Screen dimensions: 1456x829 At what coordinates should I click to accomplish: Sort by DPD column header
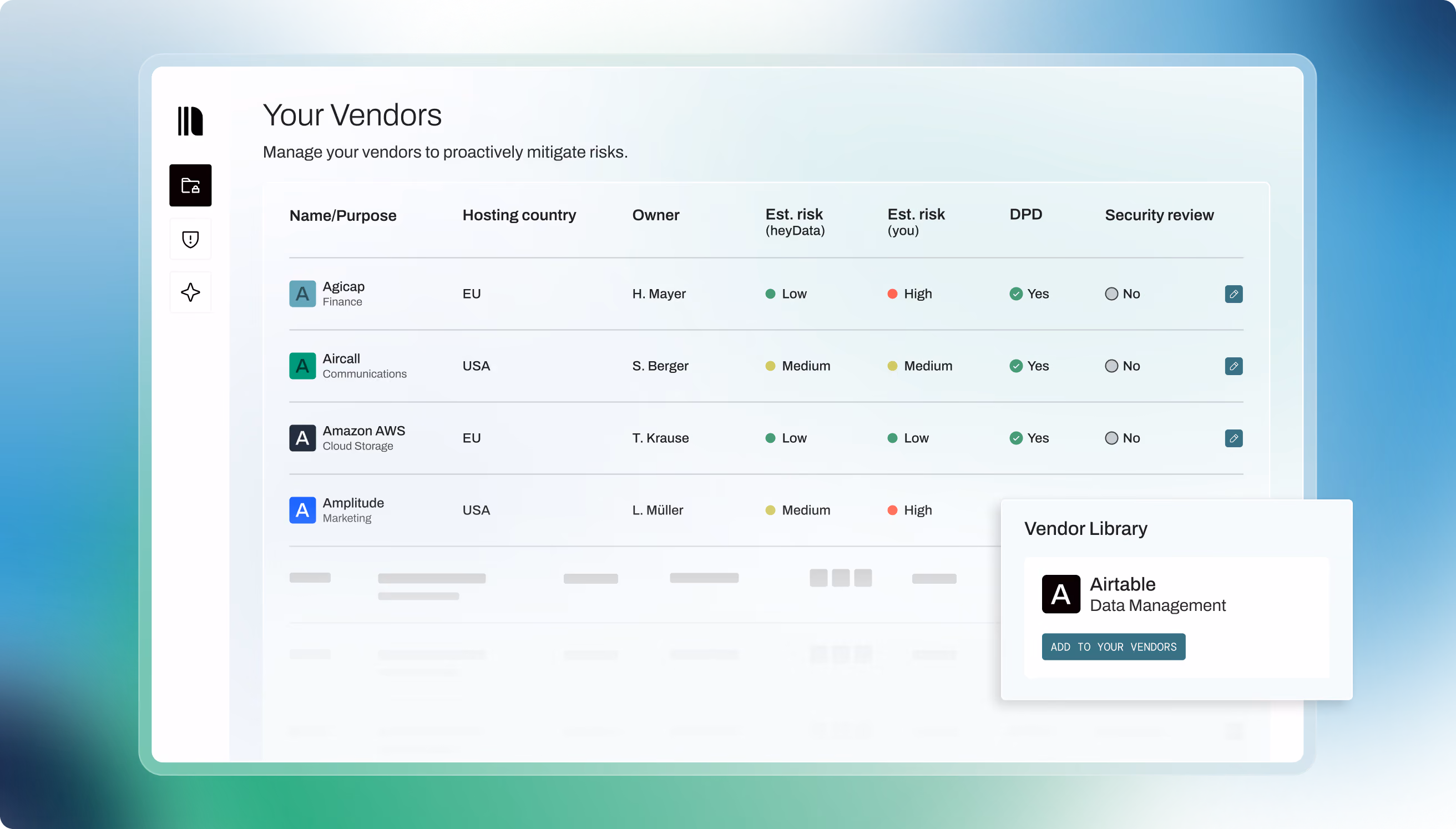tap(1025, 215)
